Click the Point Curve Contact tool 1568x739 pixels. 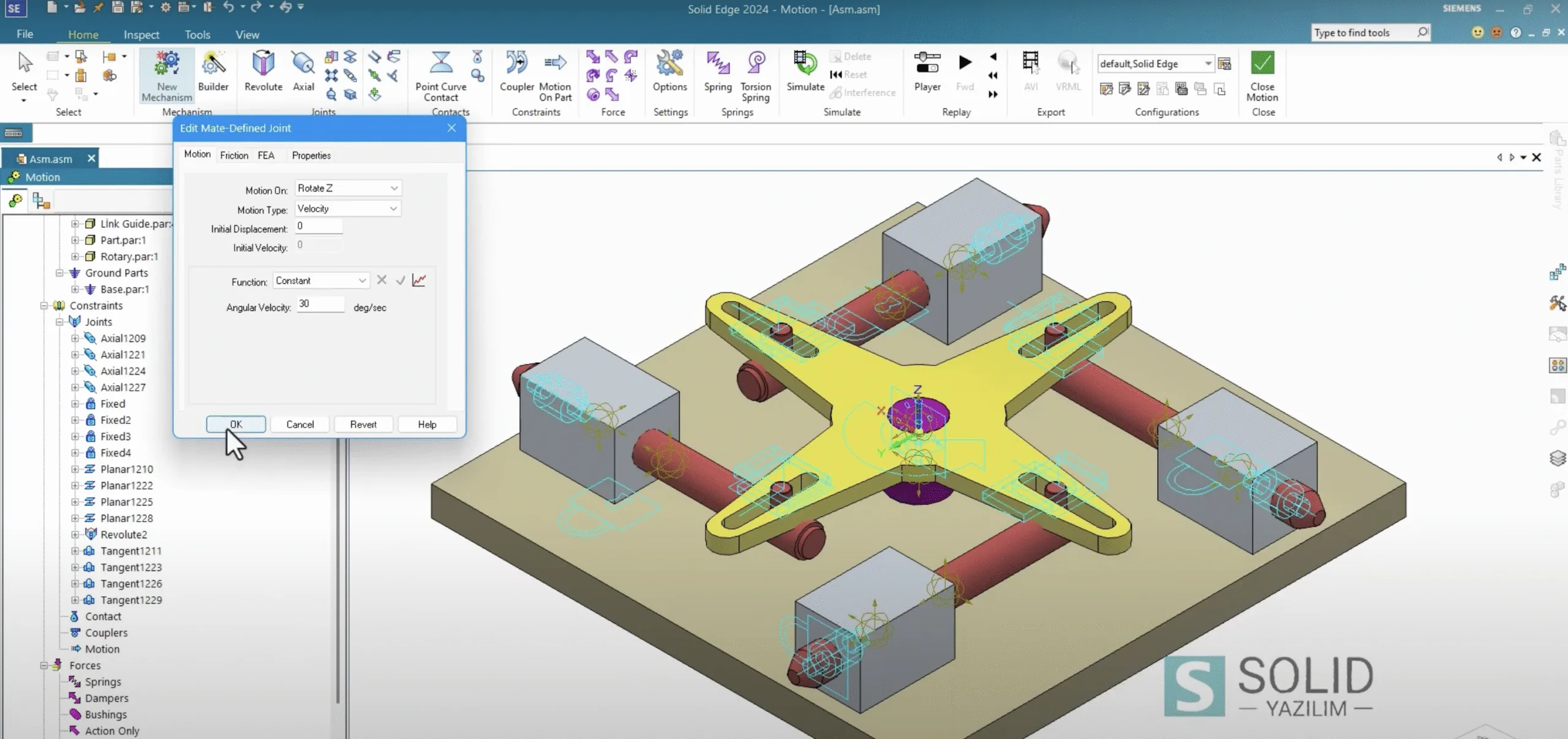point(440,76)
